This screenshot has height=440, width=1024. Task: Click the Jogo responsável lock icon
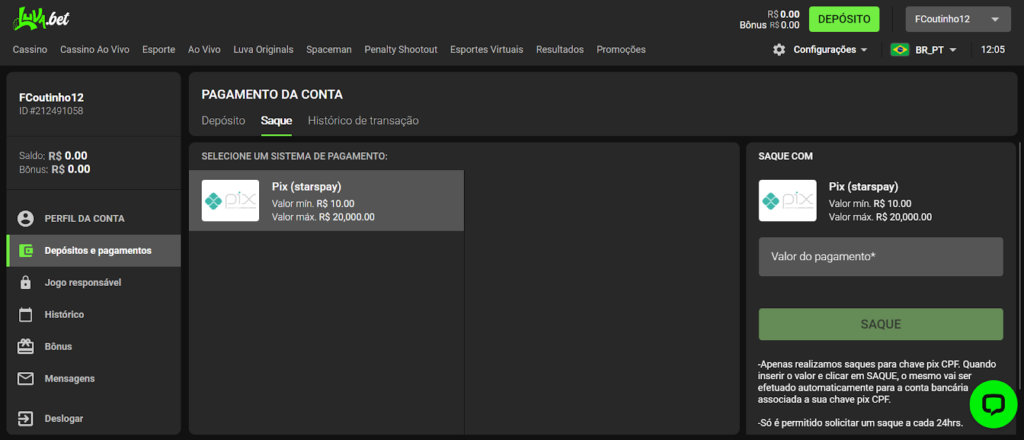click(26, 282)
